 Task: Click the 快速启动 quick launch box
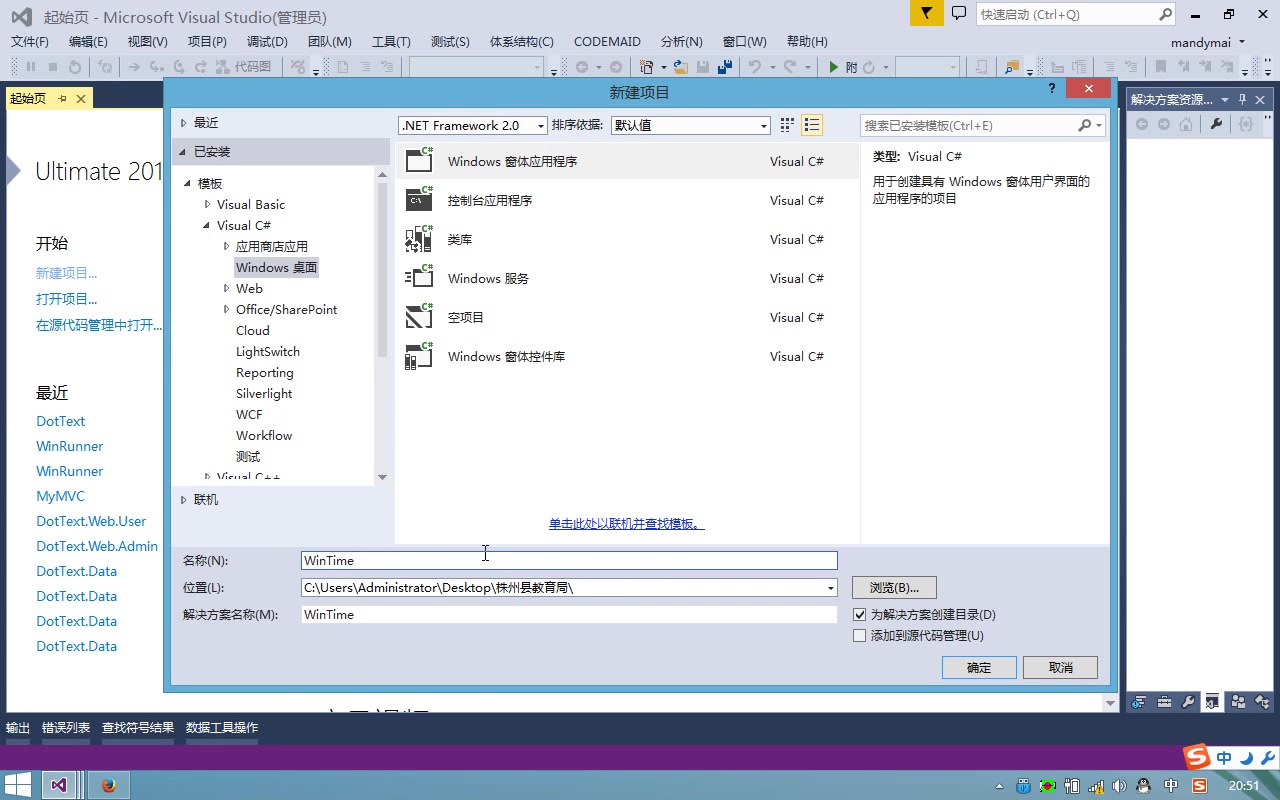pos(1075,14)
